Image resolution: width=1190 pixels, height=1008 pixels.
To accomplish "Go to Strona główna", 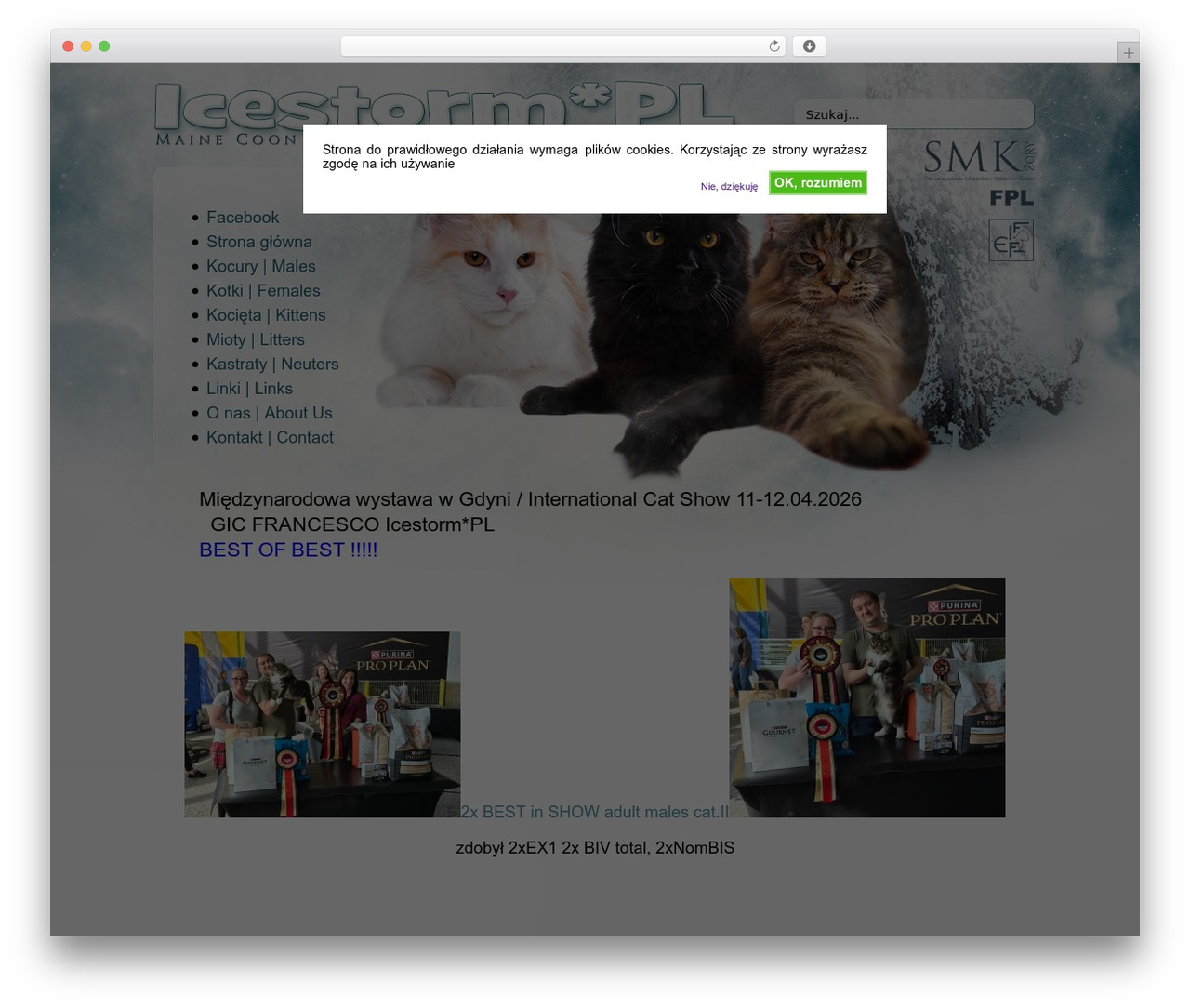I will [259, 242].
